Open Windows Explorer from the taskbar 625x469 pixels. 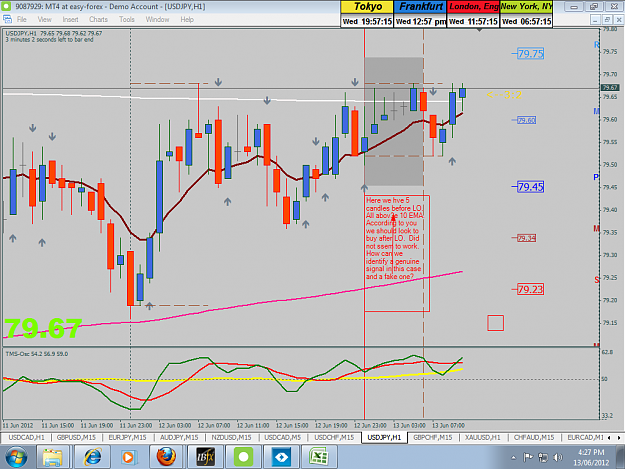coord(53,457)
